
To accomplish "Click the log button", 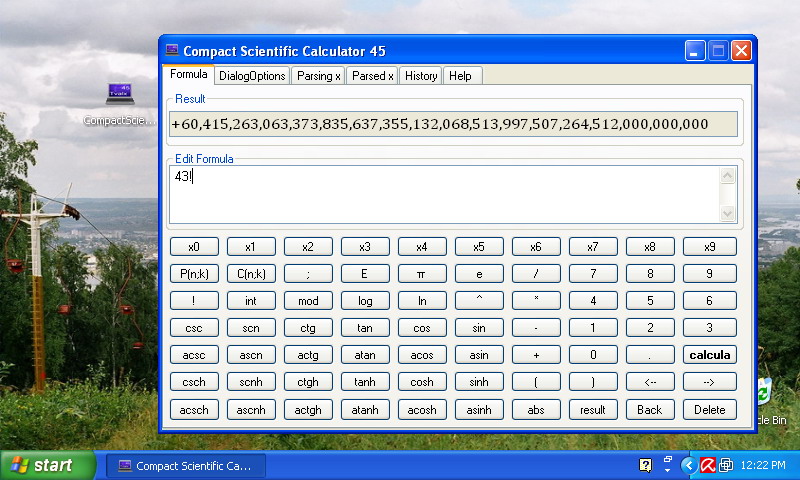I will pos(365,300).
